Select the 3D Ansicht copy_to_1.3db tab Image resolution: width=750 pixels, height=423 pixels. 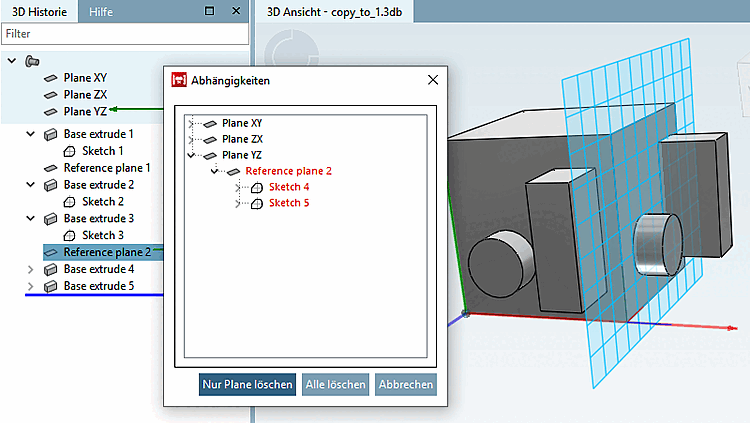point(334,11)
